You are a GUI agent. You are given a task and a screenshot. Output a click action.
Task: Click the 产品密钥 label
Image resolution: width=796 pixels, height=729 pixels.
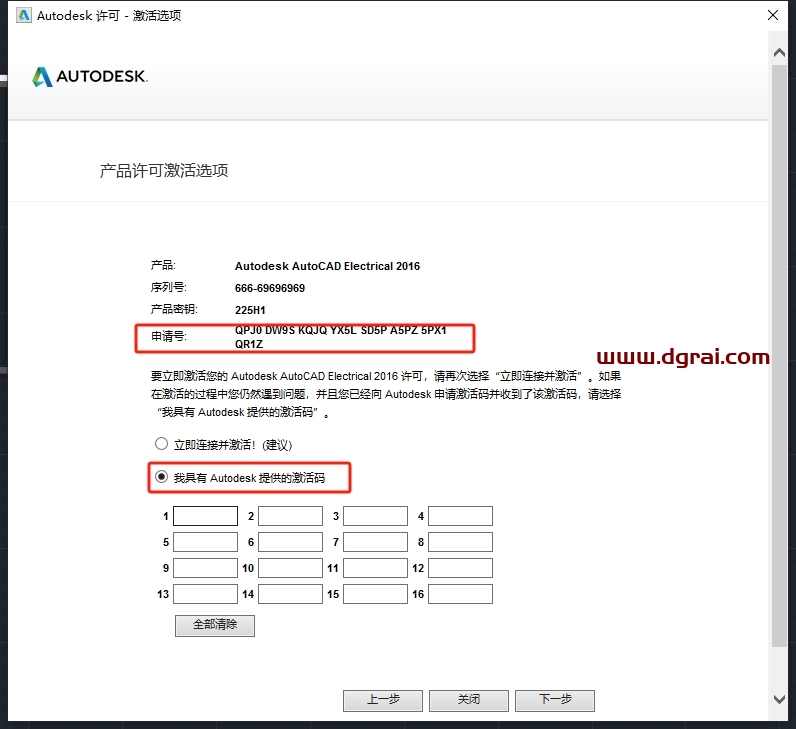174,309
